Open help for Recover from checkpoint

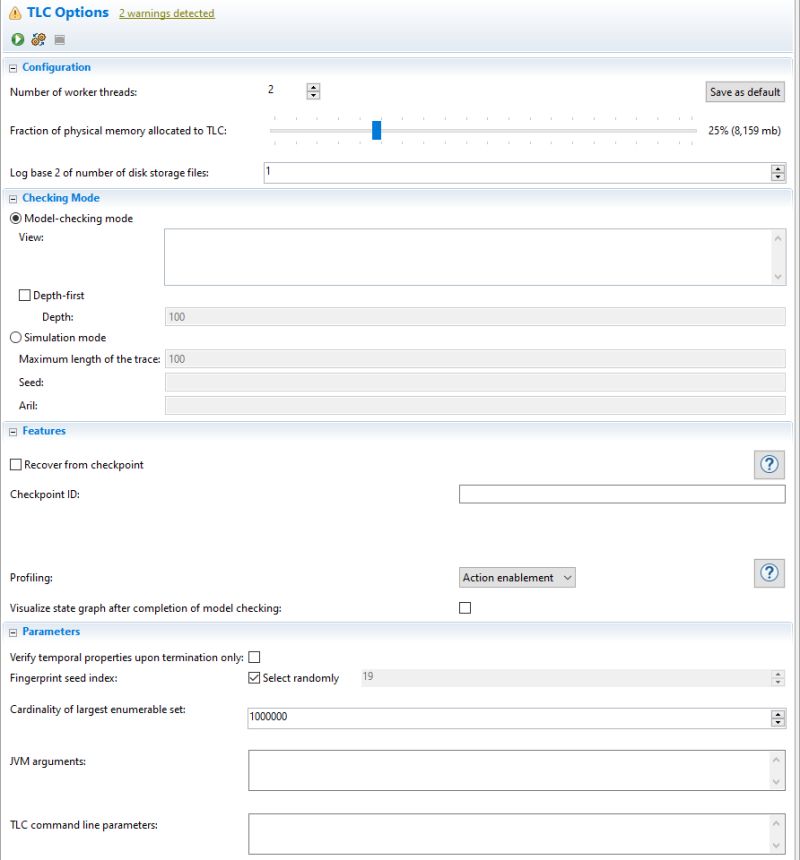click(x=768, y=464)
